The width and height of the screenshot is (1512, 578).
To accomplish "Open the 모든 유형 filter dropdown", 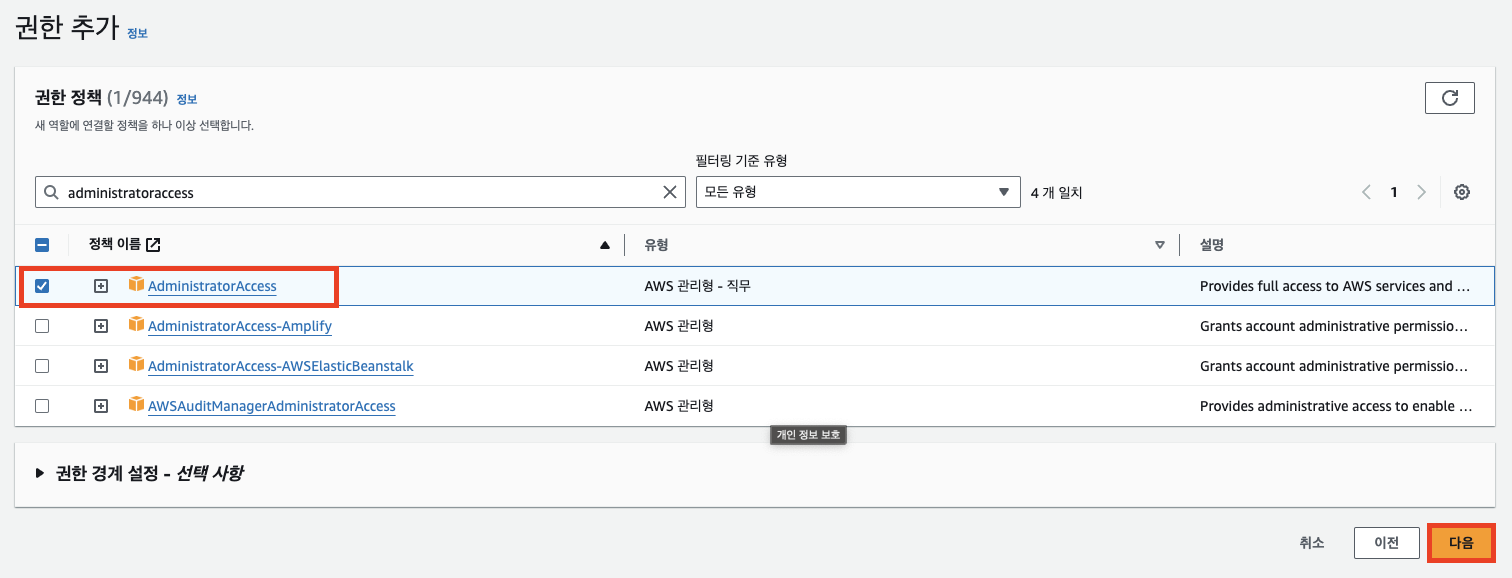I will tap(858, 192).
